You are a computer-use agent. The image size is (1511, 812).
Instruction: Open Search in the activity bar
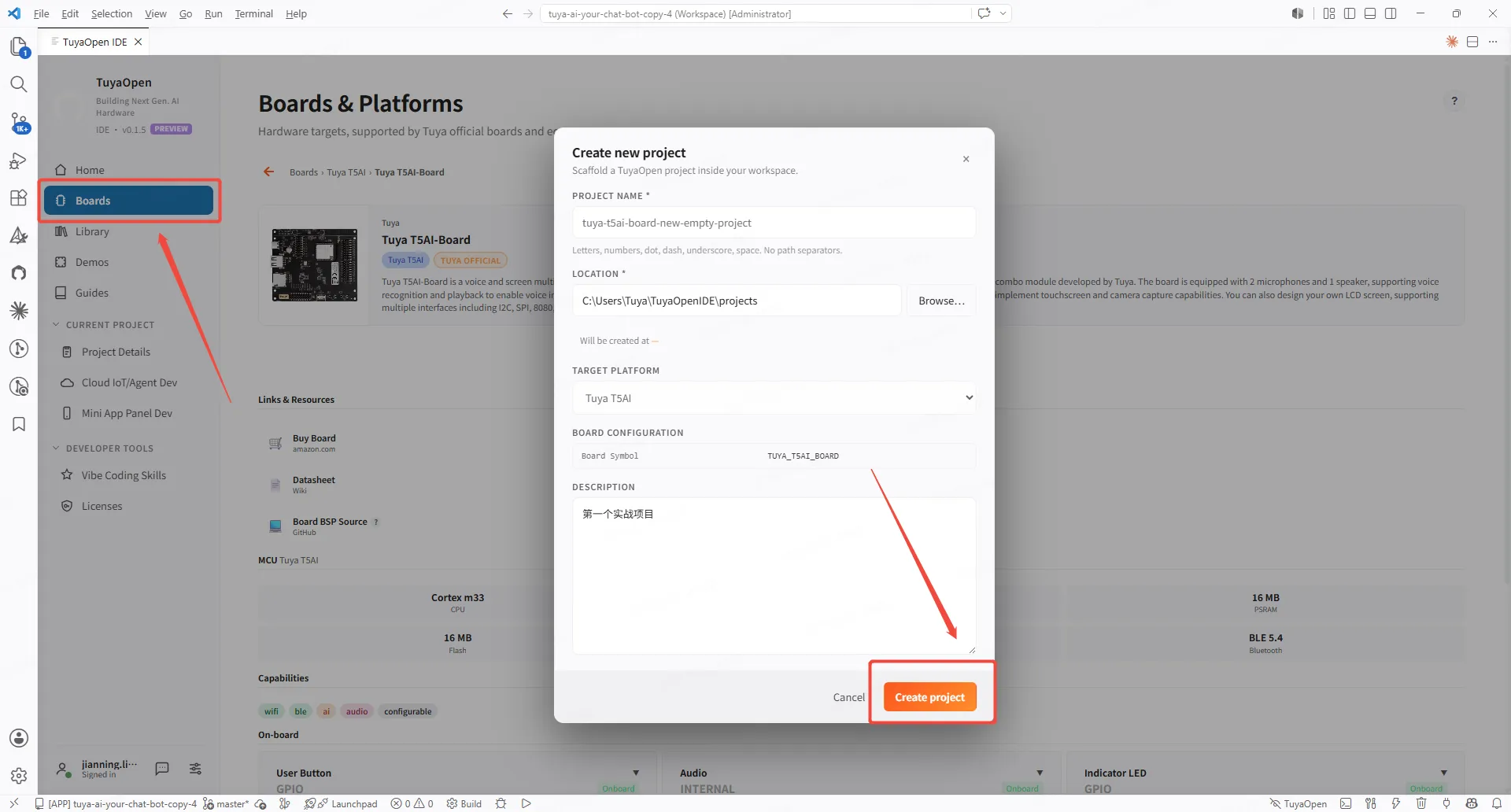coord(19,84)
